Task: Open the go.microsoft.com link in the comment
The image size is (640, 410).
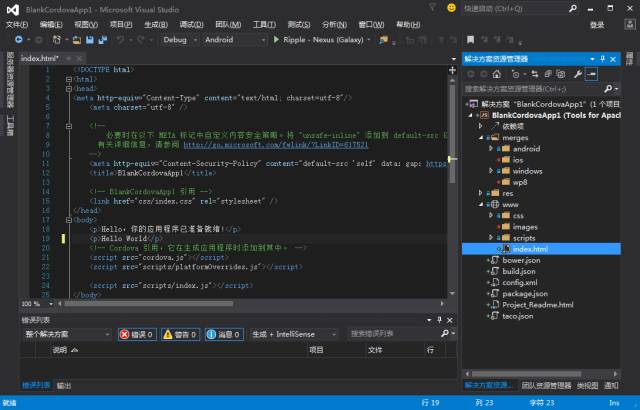Action: [276, 145]
